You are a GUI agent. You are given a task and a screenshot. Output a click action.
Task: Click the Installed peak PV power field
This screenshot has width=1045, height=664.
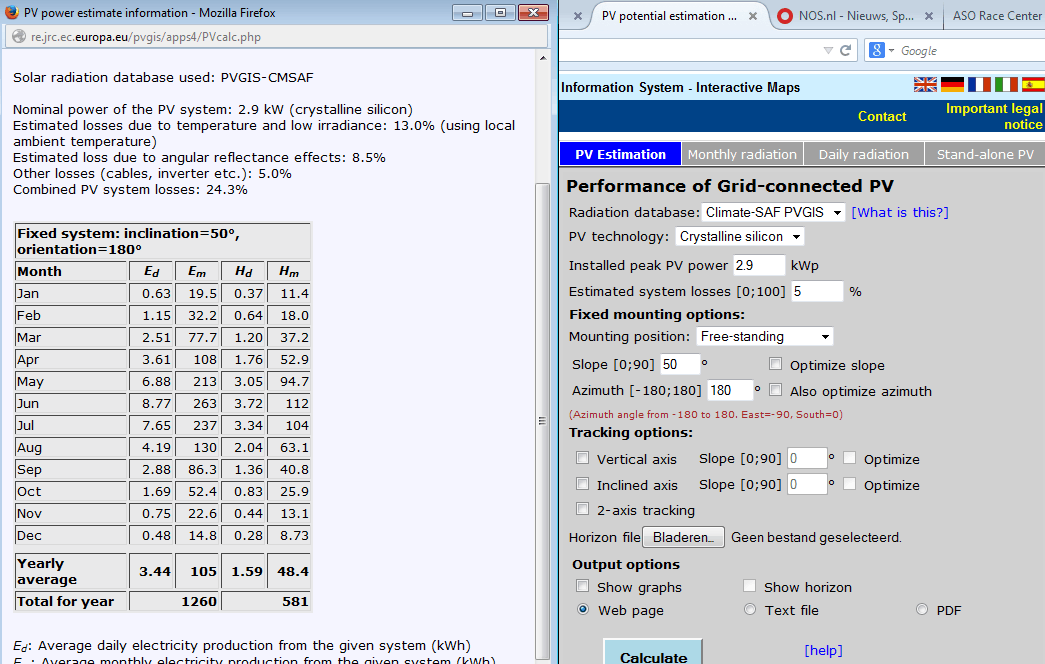click(759, 265)
